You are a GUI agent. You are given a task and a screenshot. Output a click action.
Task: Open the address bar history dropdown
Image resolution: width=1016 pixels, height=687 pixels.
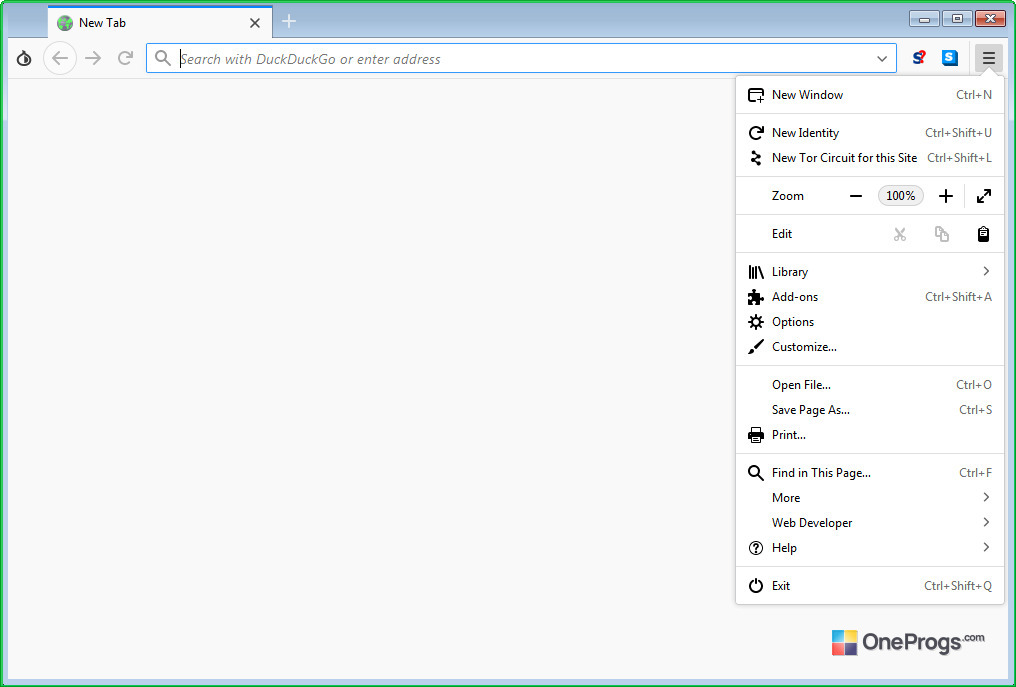882,59
